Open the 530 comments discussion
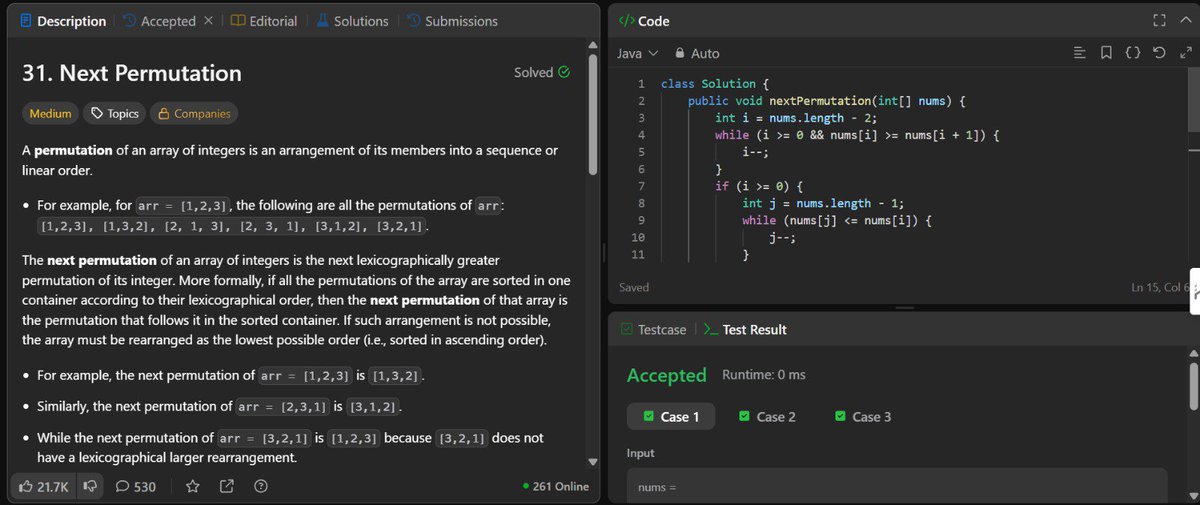This screenshot has width=1200, height=505. click(136, 486)
